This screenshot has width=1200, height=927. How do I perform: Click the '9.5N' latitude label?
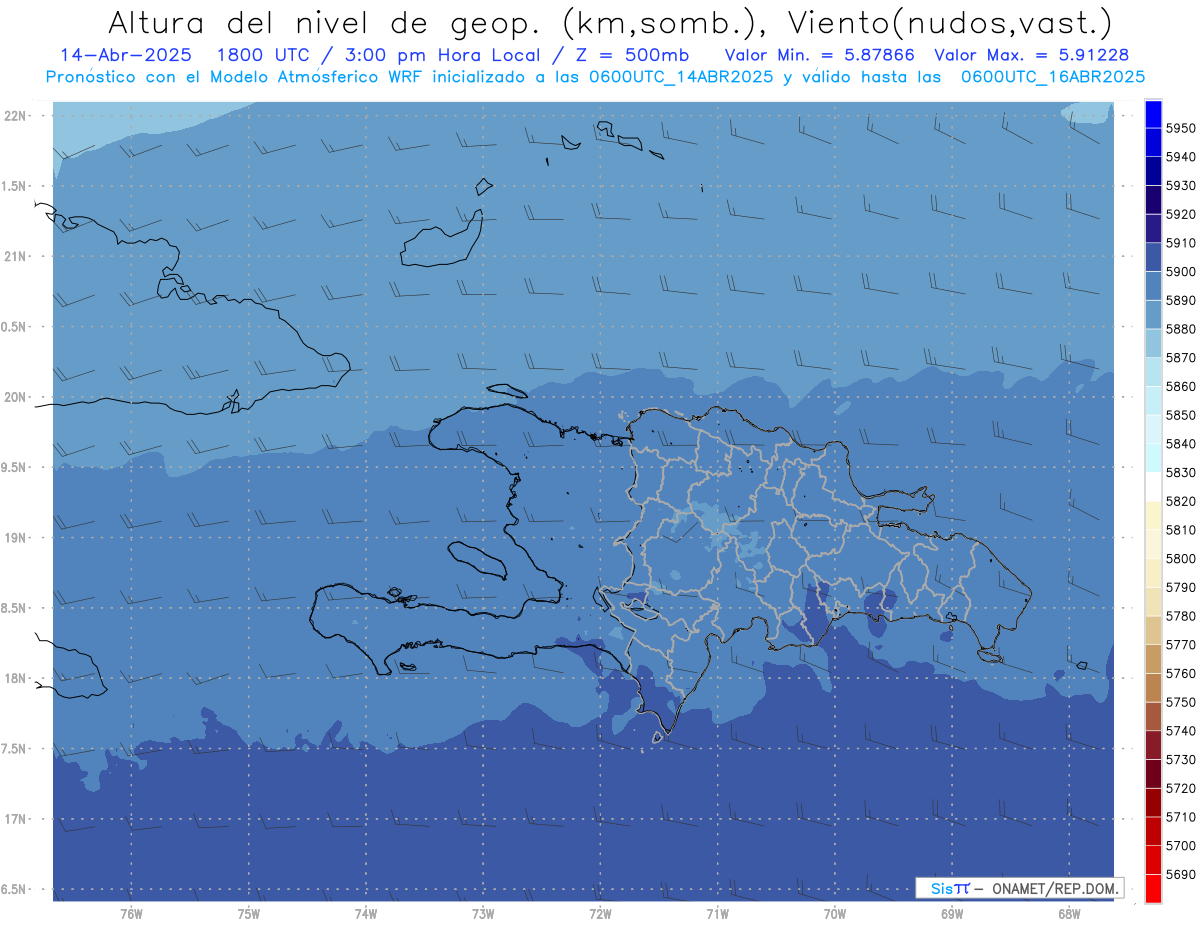tap(14, 468)
